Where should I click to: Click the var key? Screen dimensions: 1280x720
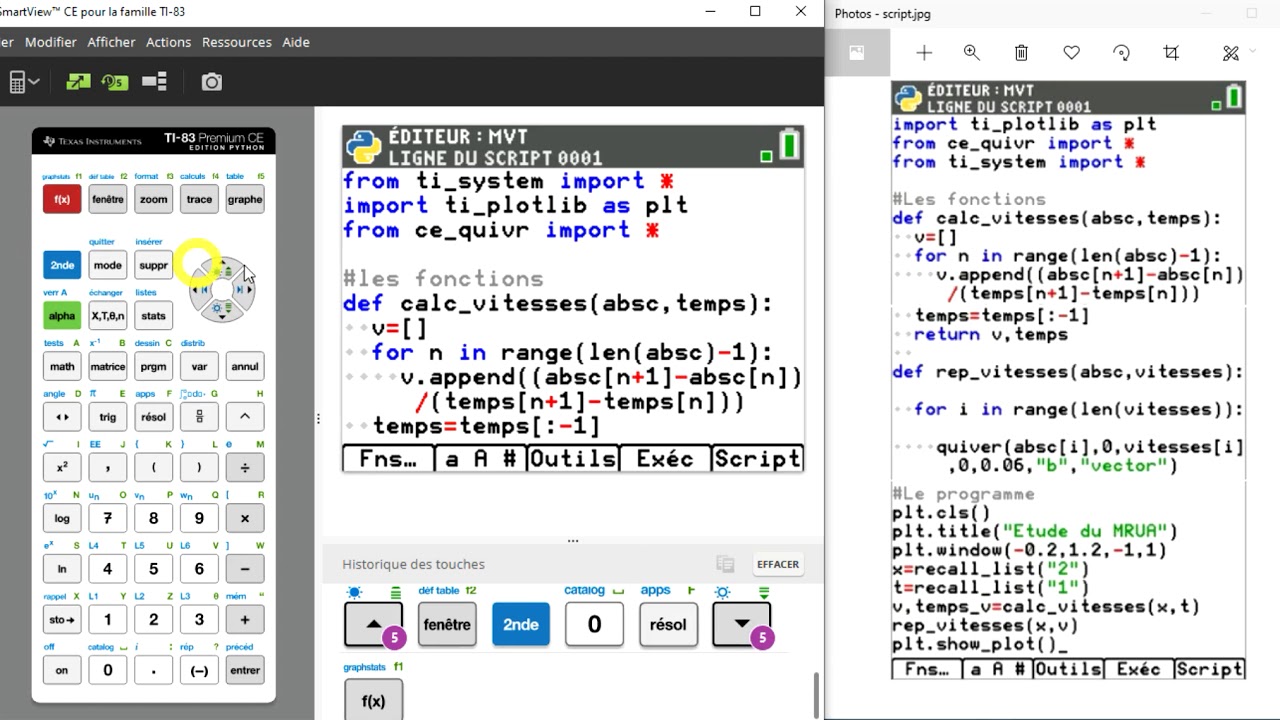199,366
